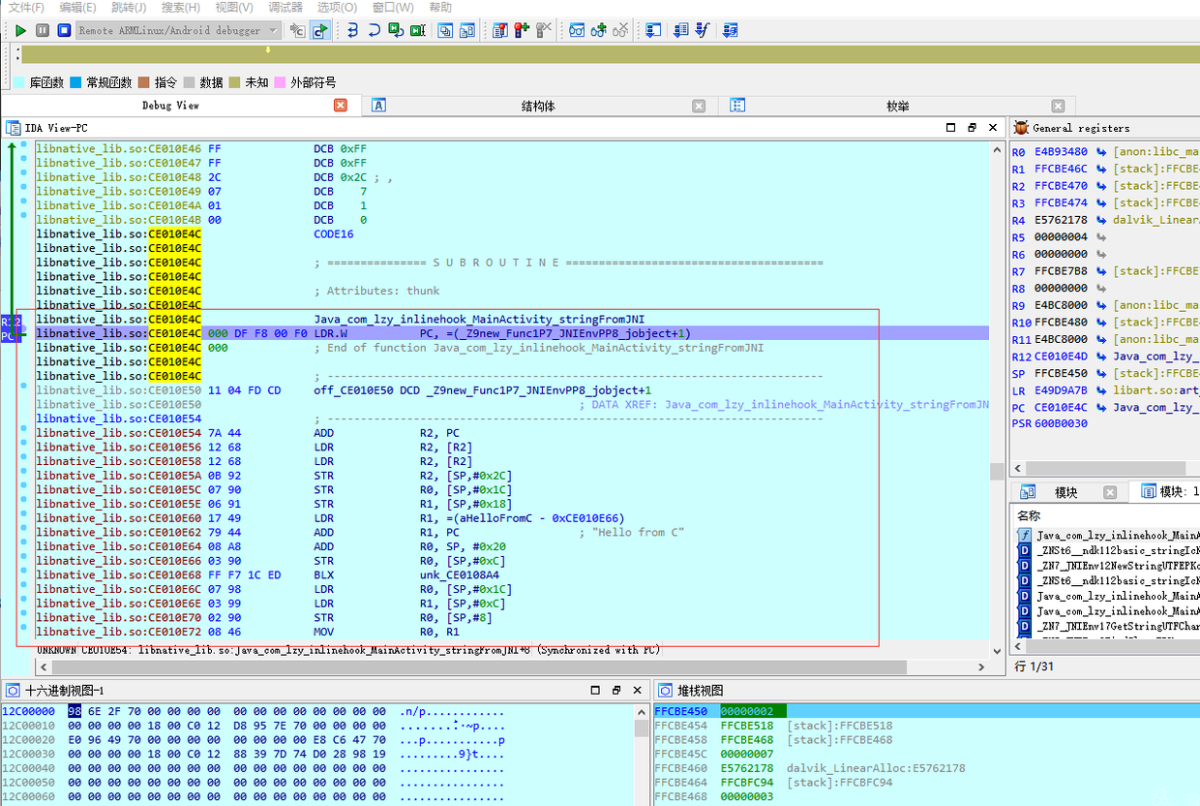Close the Debug View tab

coord(340,106)
